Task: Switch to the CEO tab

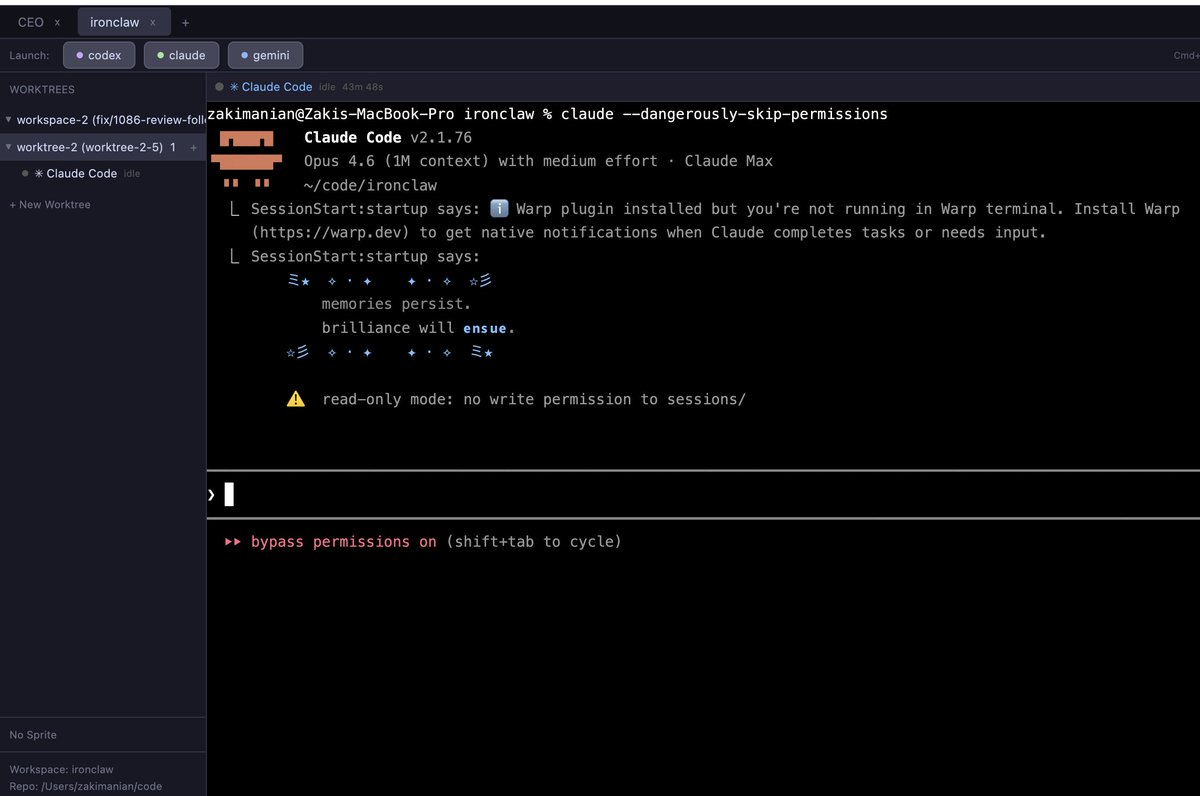Action: point(31,22)
